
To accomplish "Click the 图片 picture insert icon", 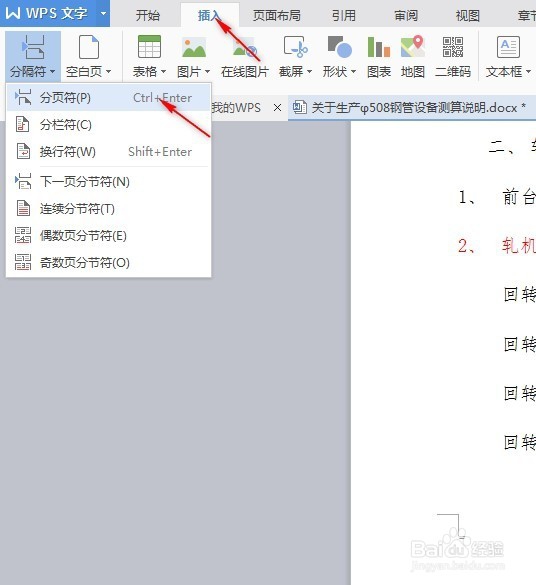I will 194,47.
